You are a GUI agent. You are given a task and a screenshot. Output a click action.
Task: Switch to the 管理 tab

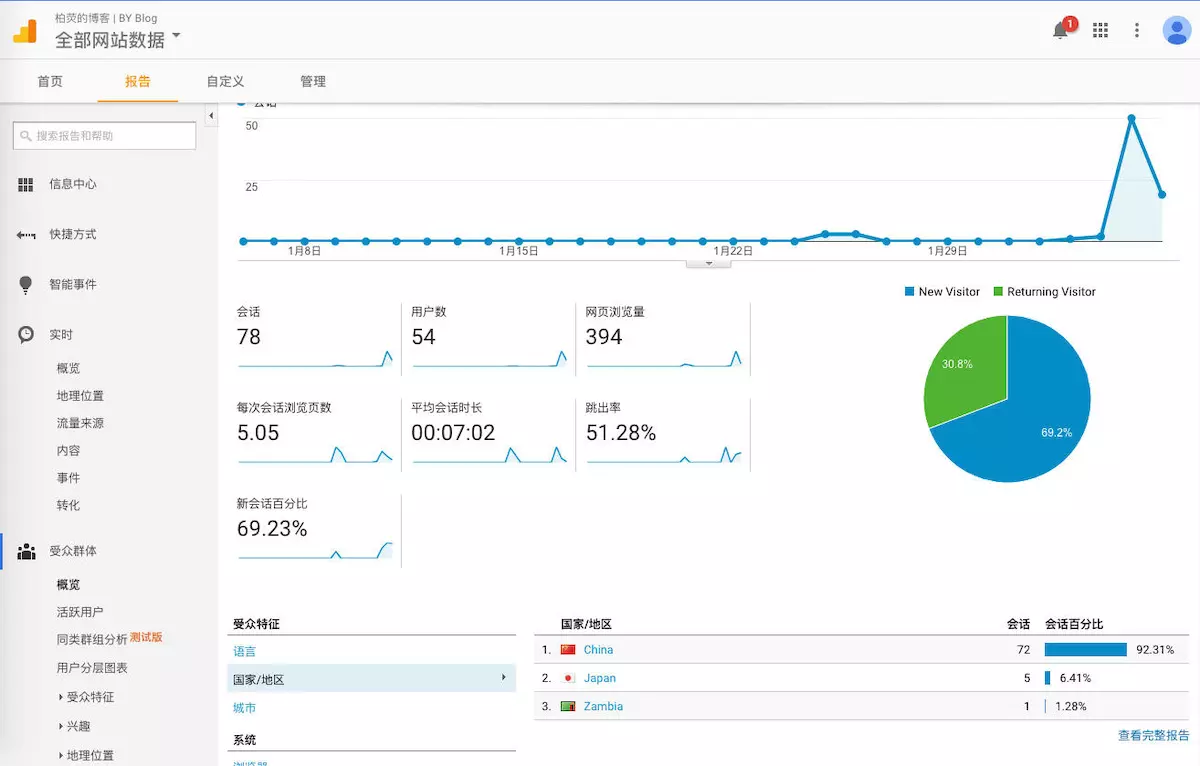point(313,81)
